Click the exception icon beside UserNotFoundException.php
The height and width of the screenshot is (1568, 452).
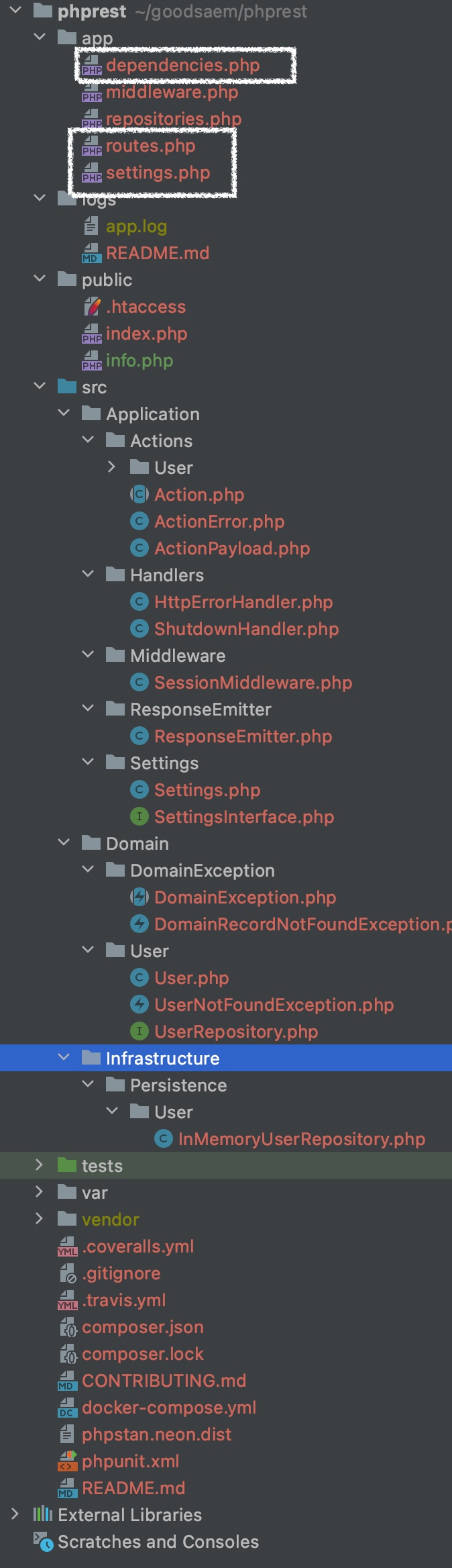(x=139, y=1005)
